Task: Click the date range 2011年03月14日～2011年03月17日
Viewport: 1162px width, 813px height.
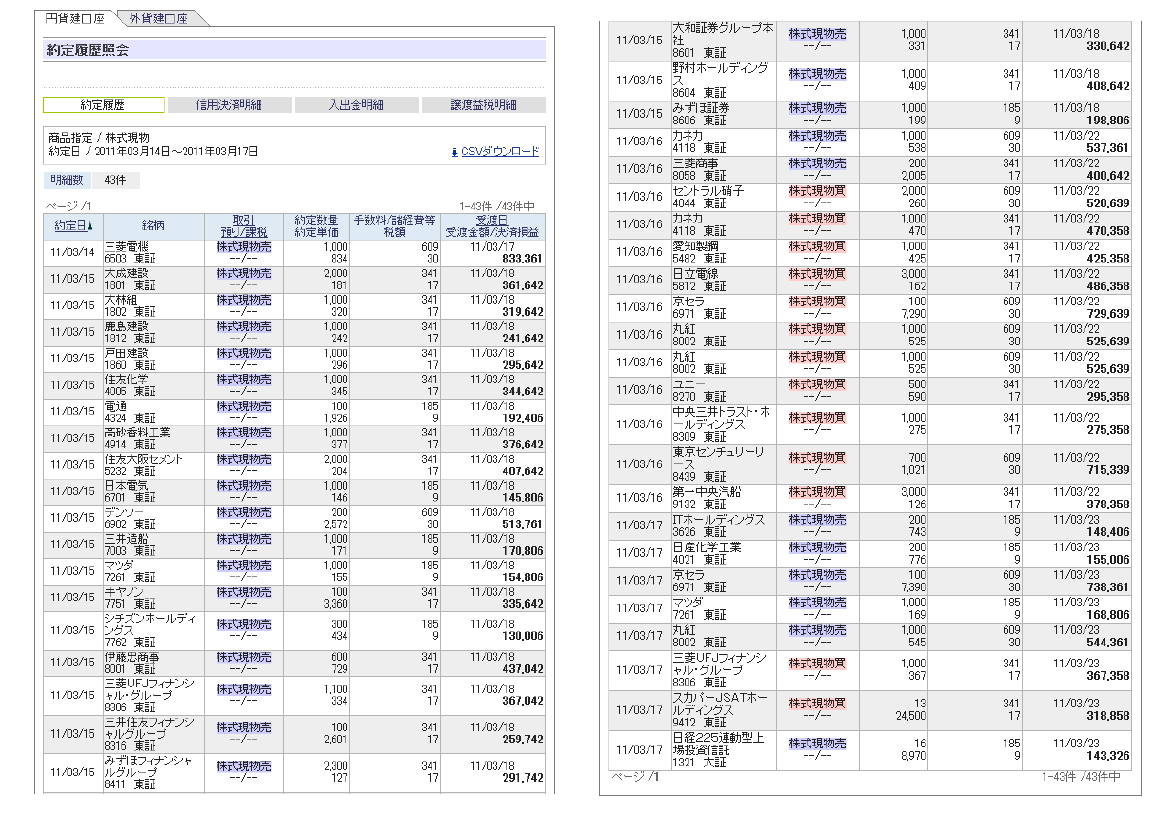Action: [176, 151]
